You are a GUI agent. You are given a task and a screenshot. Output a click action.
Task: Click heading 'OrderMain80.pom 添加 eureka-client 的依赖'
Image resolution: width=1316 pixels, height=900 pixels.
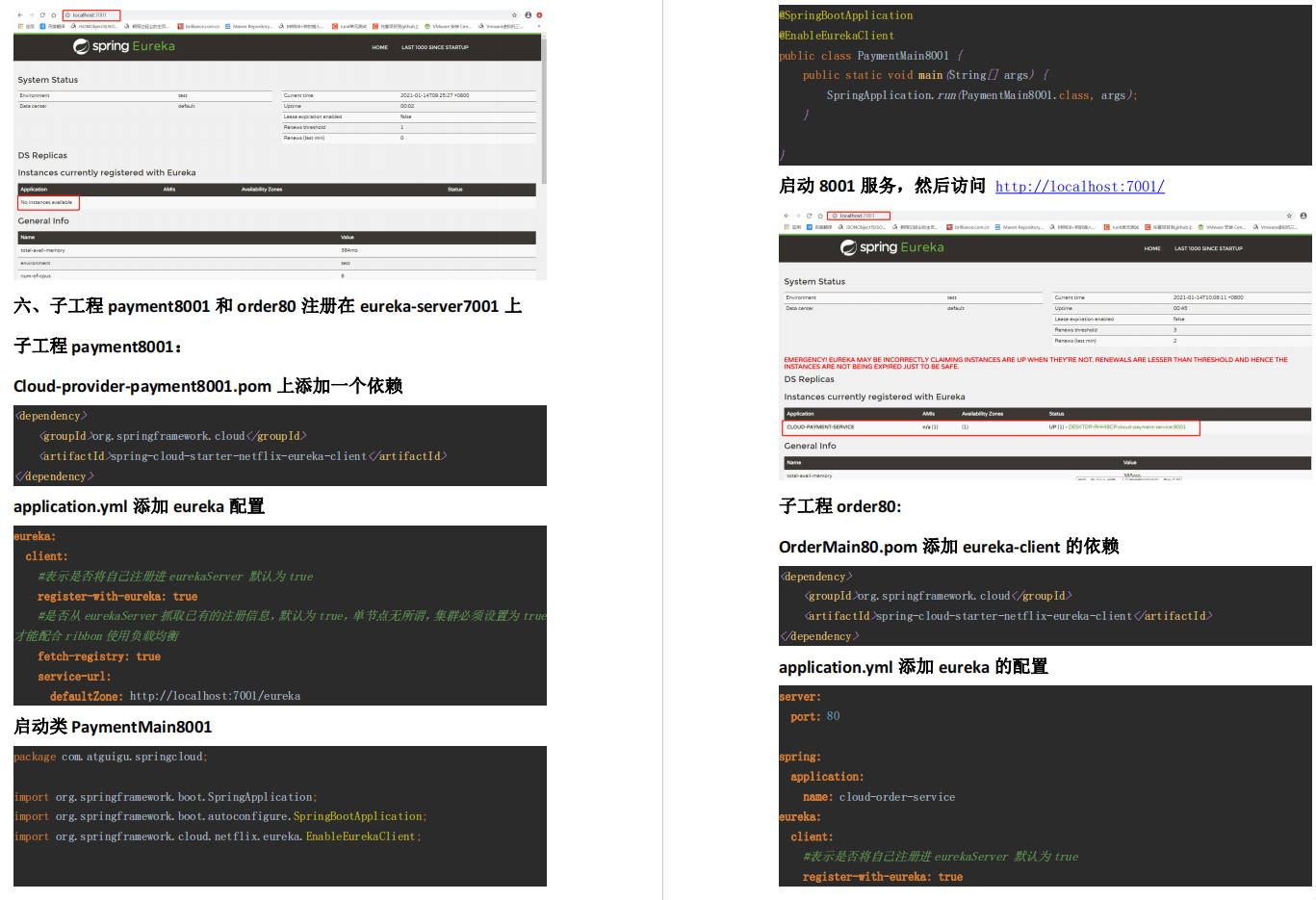(948, 547)
